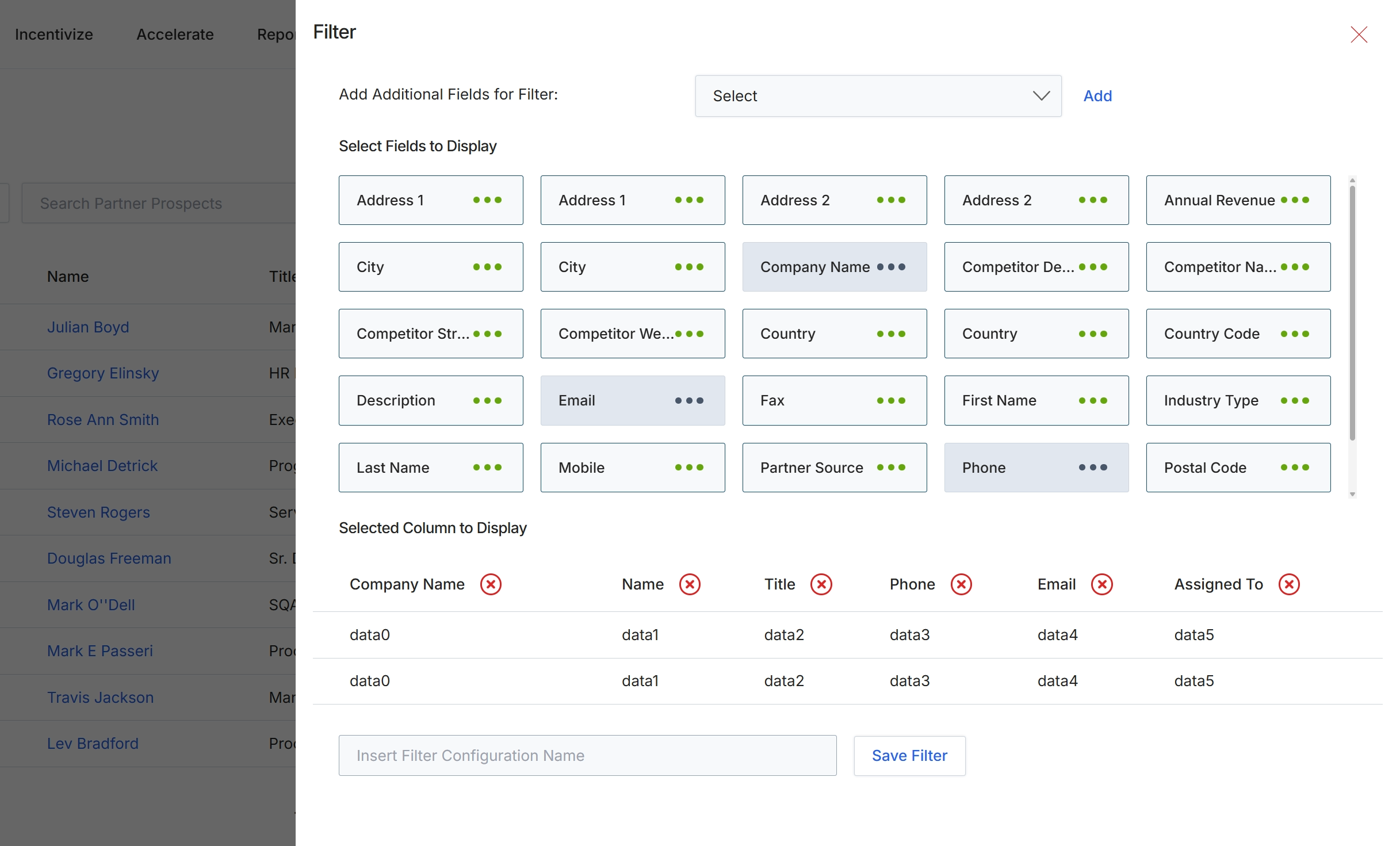Click the Assigned To header text
This screenshot has height=846, width=1400.
pyautogui.click(x=1218, y=584)
